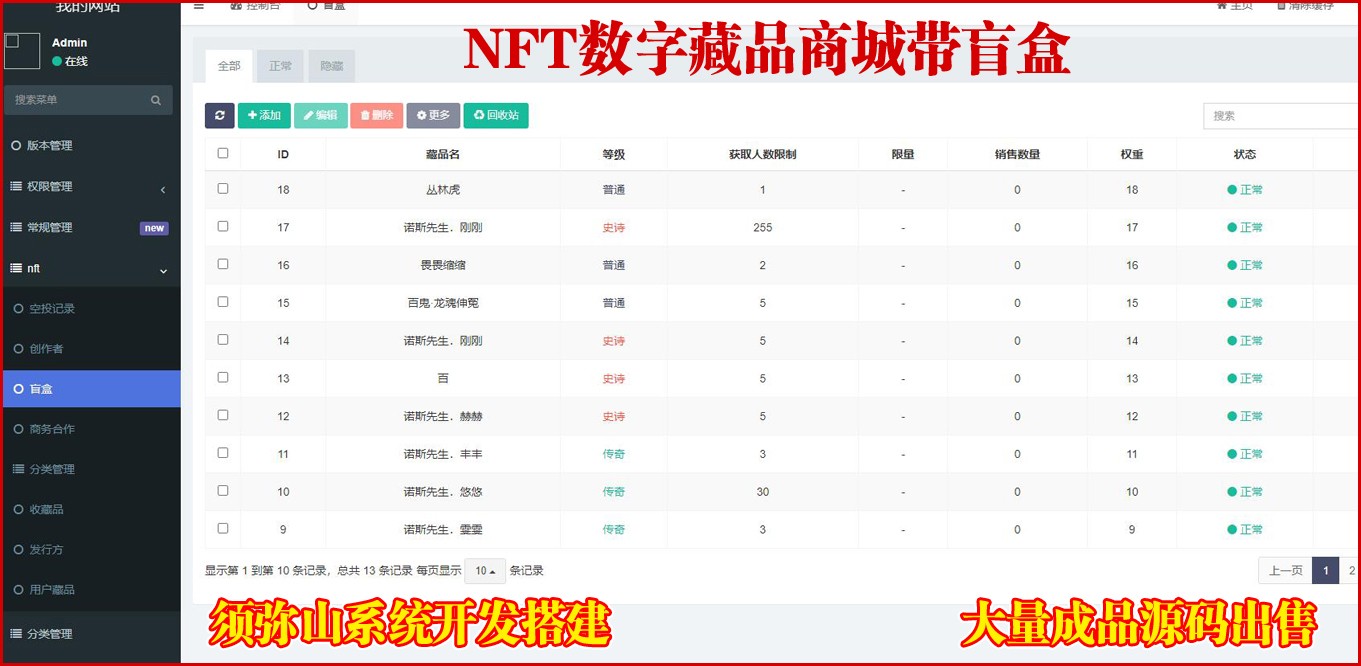Click 正常 status for ID 18

1245,190
